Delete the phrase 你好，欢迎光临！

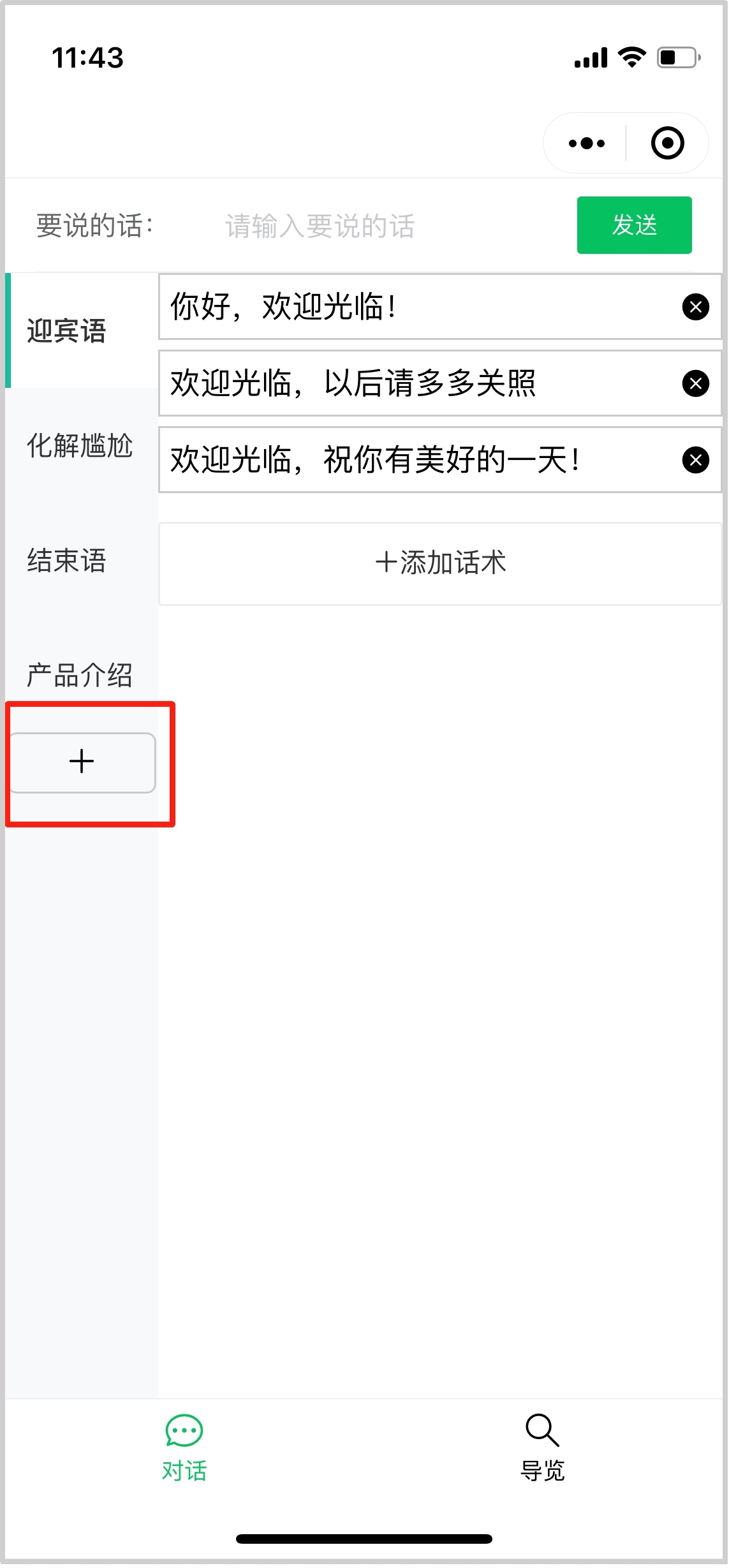(x=695, y=307)
